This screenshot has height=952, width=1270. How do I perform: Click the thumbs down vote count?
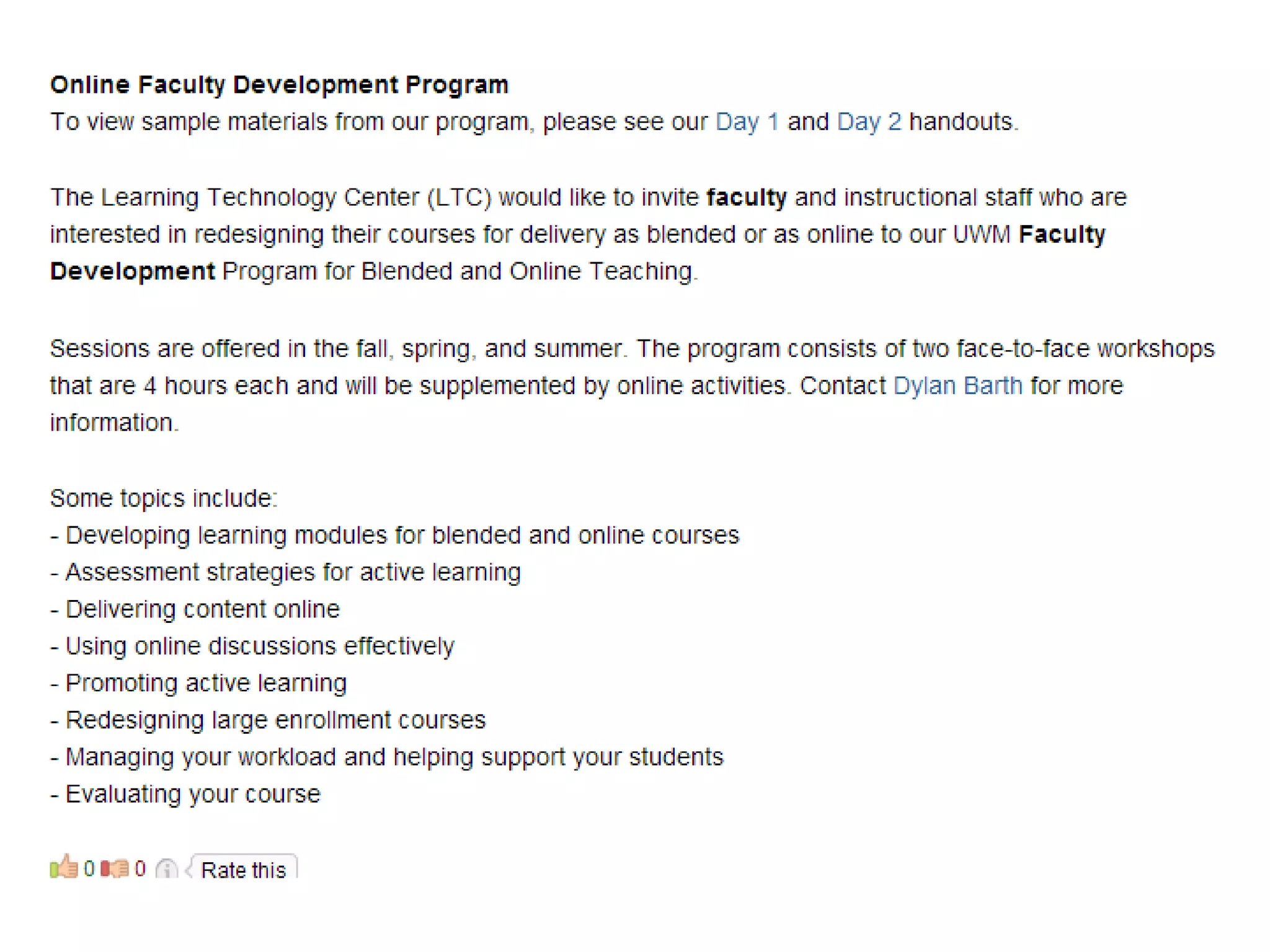pos(140,868)
